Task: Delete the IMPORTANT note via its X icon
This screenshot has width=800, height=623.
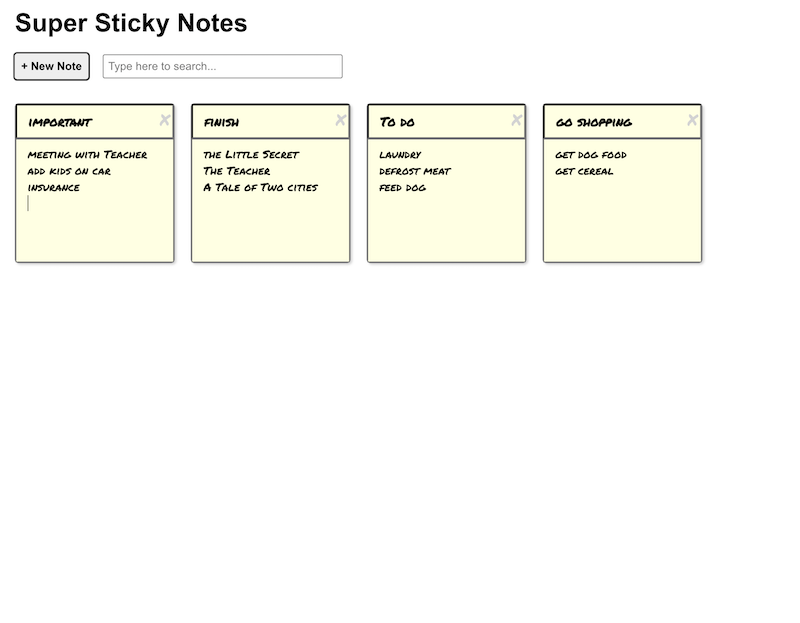Action: [167, 119]
